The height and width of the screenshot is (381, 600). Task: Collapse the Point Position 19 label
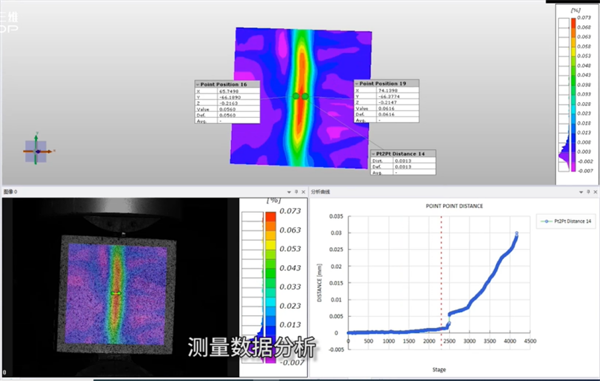pyautogui.click(x=357, y=83)
